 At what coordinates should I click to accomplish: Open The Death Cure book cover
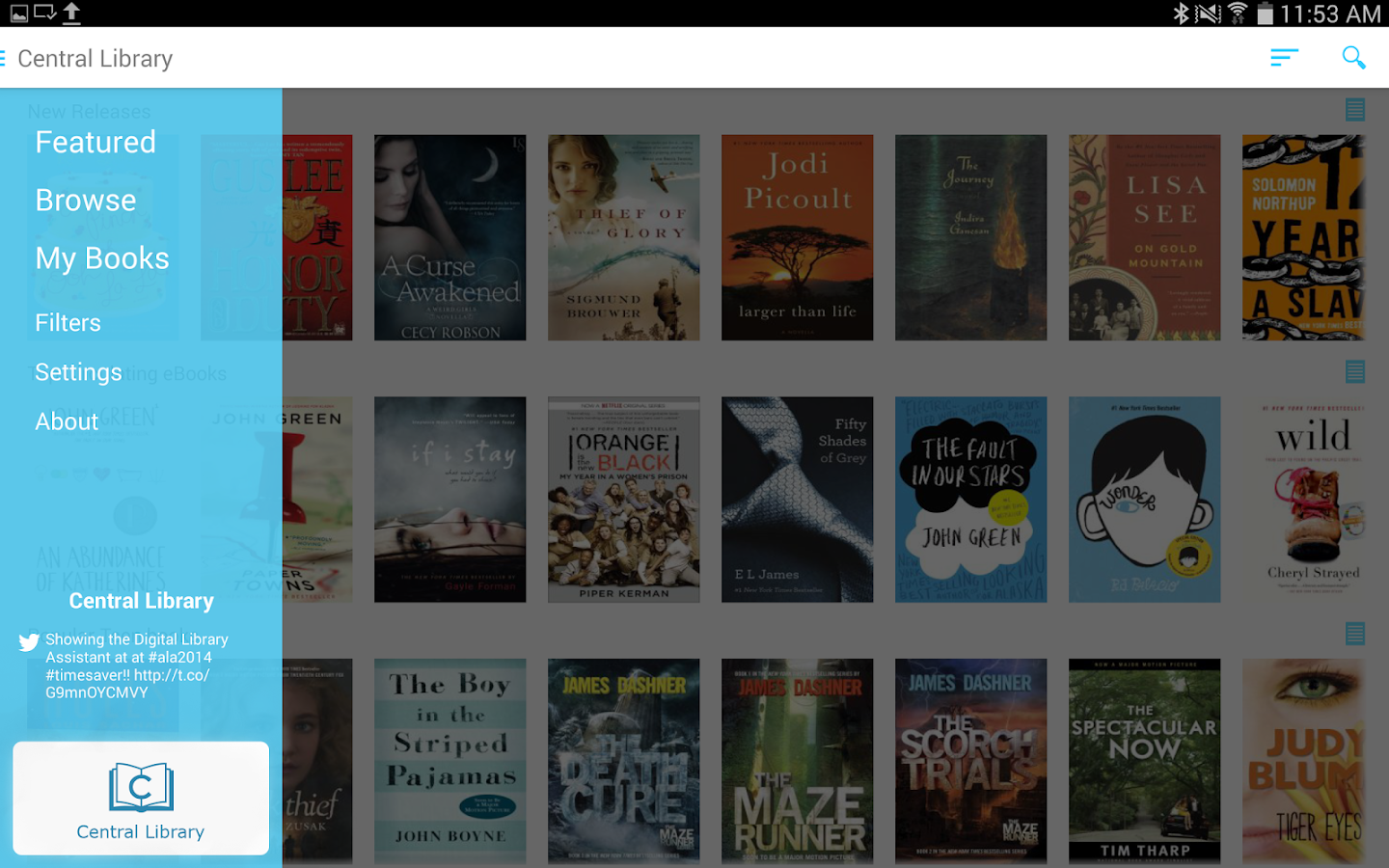point(624,762)
